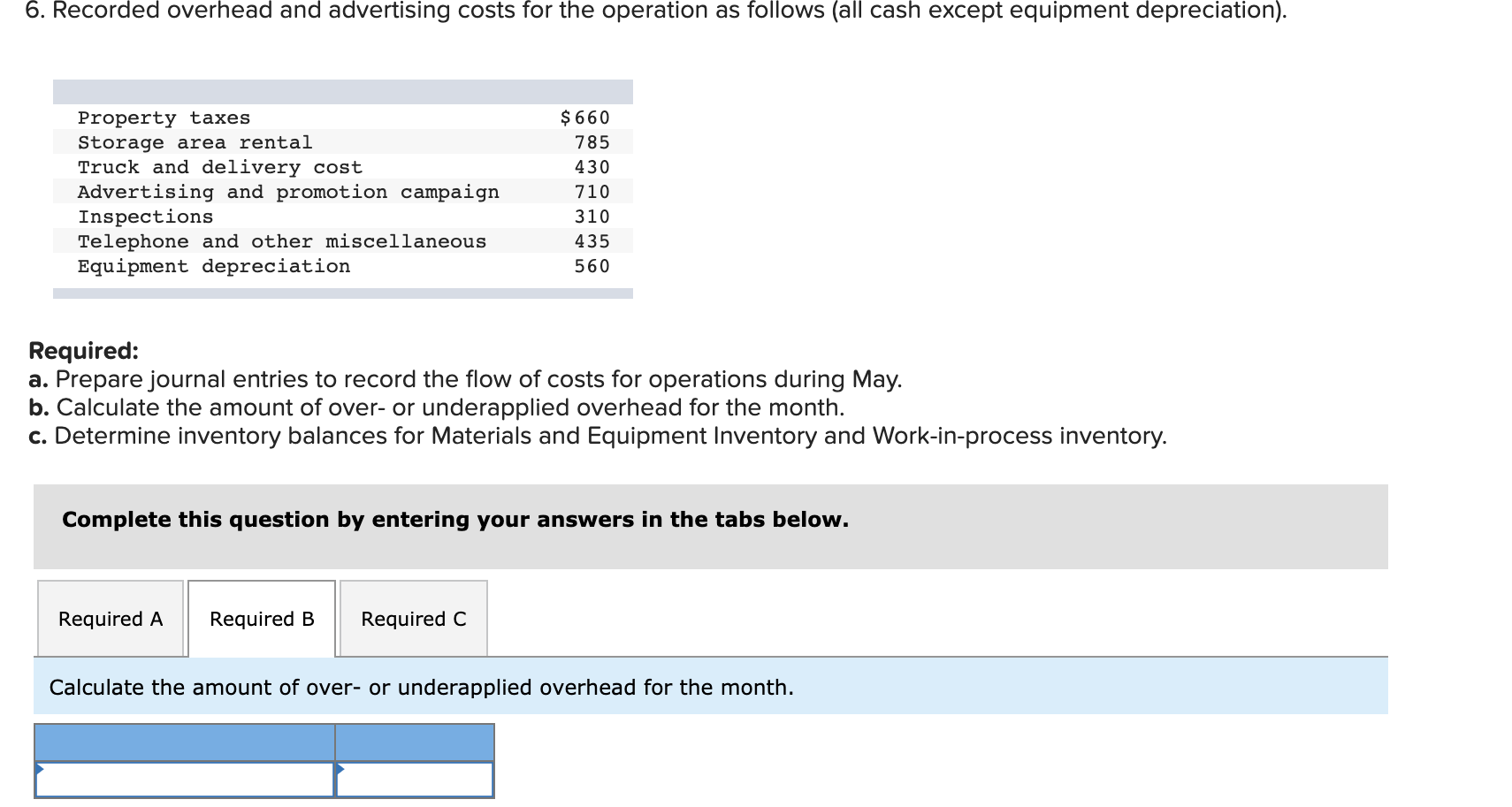Click the Complete this question heading
This screenshot has width=1512, height=807.
tap(455, 520)
